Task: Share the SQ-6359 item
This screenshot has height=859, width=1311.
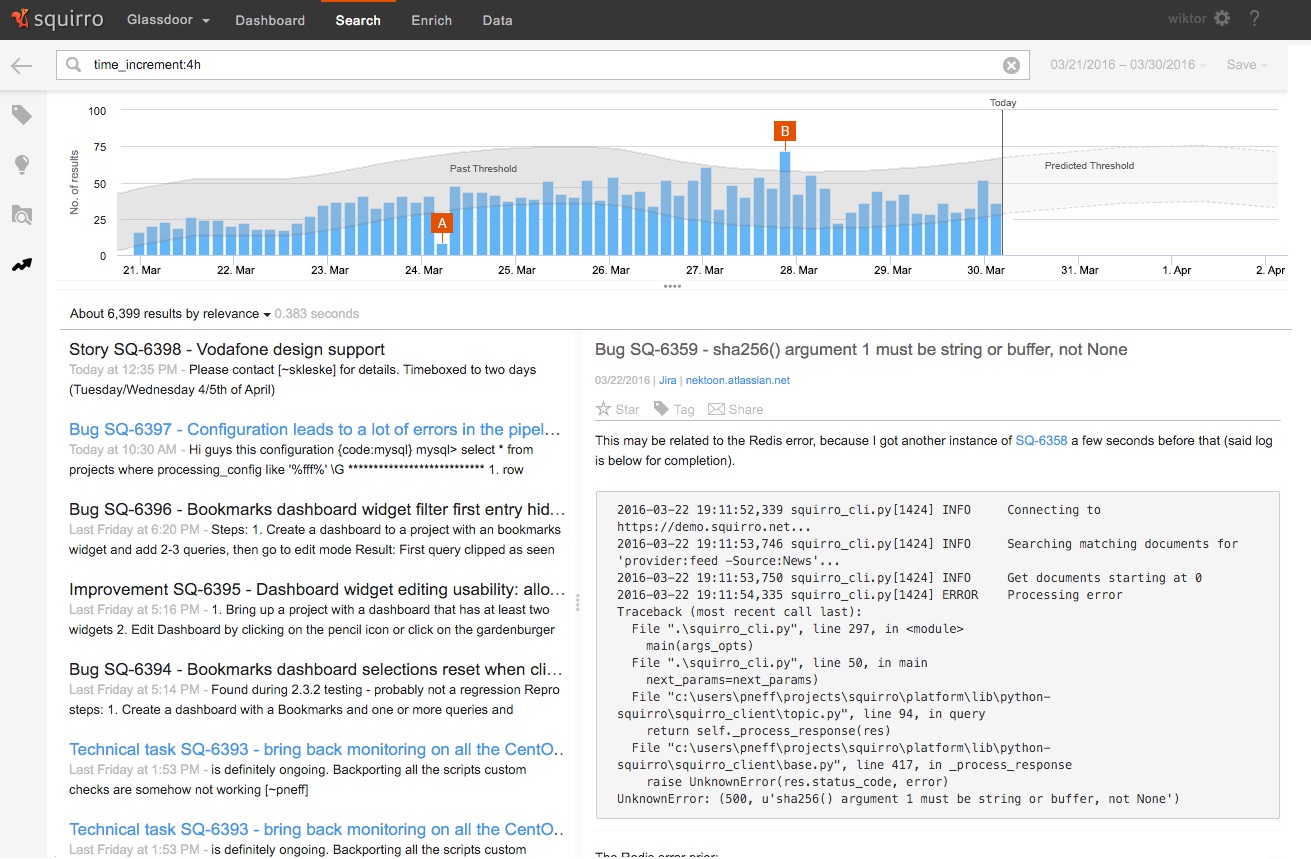Action: [735, 409]
